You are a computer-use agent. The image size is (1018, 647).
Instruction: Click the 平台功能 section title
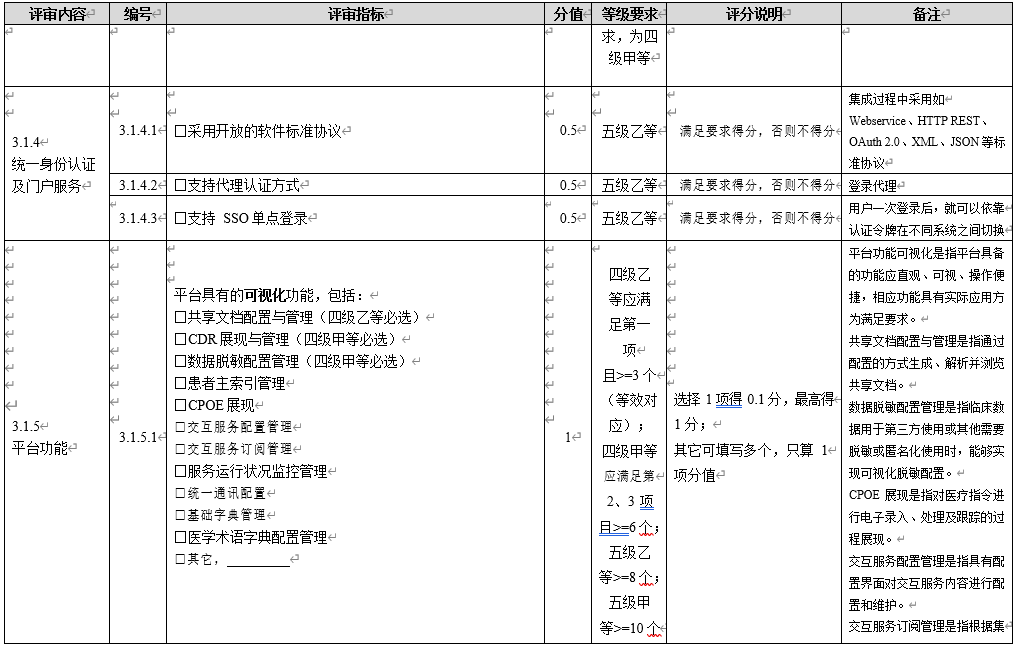pyautogui.click(x=40, y=448)
